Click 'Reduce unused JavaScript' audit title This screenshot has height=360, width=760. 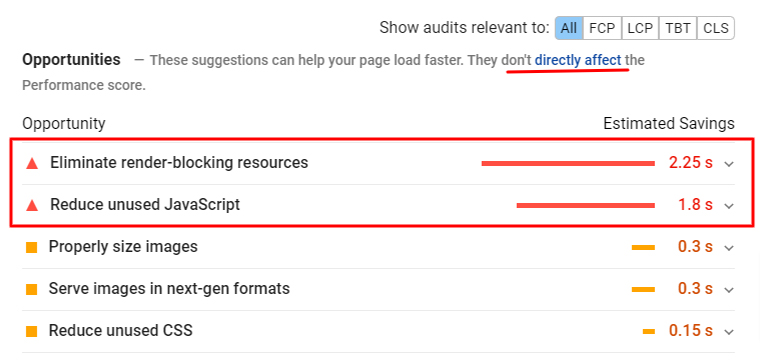[145, 204]
